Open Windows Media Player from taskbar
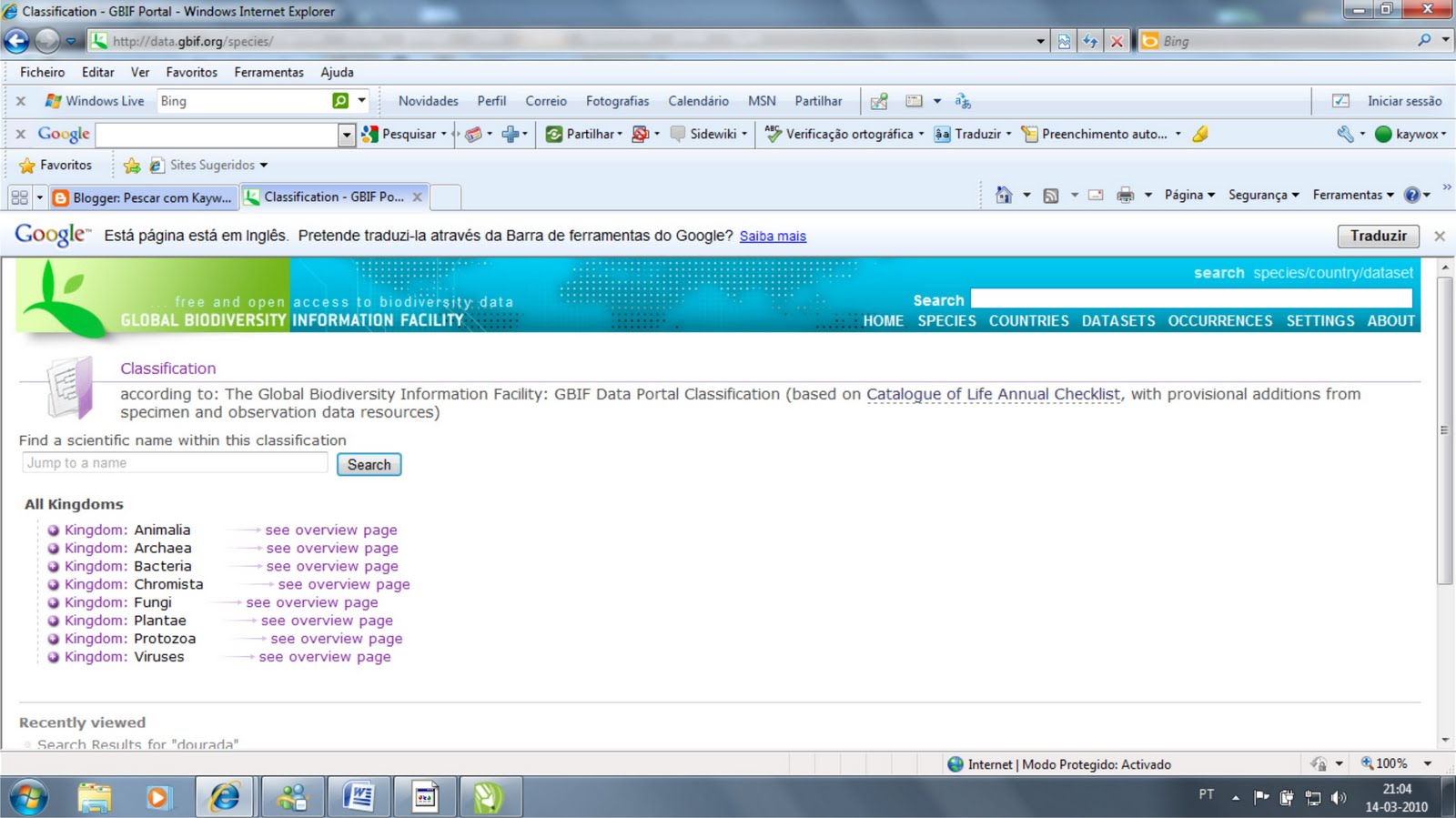The width and height of the screenshot is (1456, 818). coord(157,798)
